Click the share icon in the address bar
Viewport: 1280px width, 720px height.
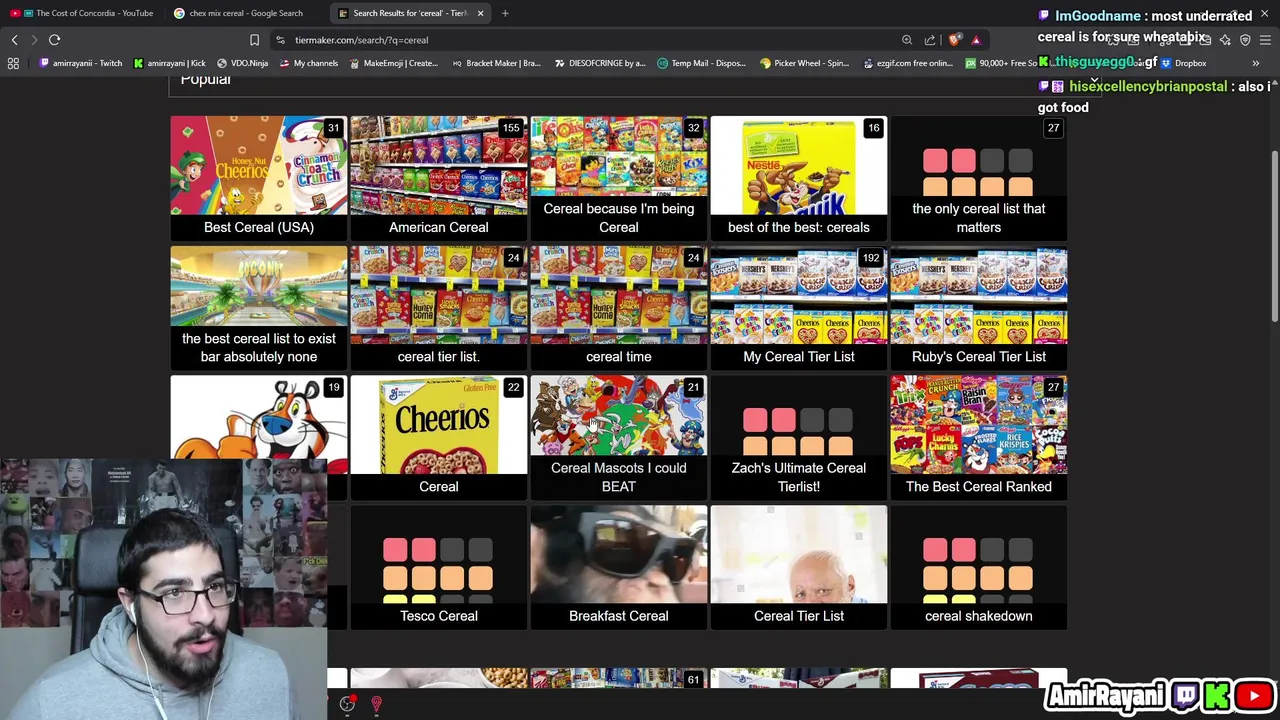click(930, 40)
